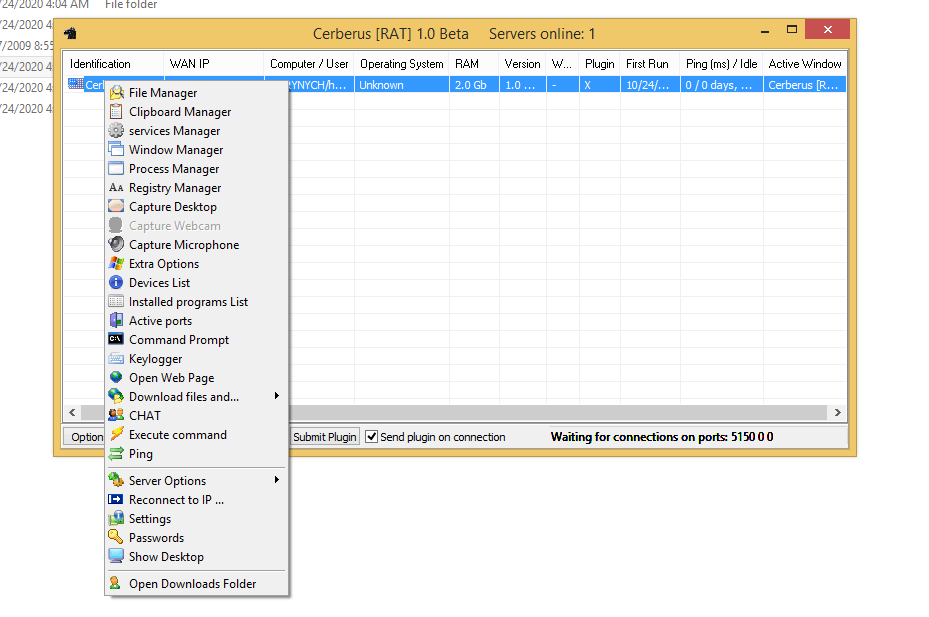Select Installed programs List menu entry
This screenshot has width=929, height=617.
click(x=188, y=302)
